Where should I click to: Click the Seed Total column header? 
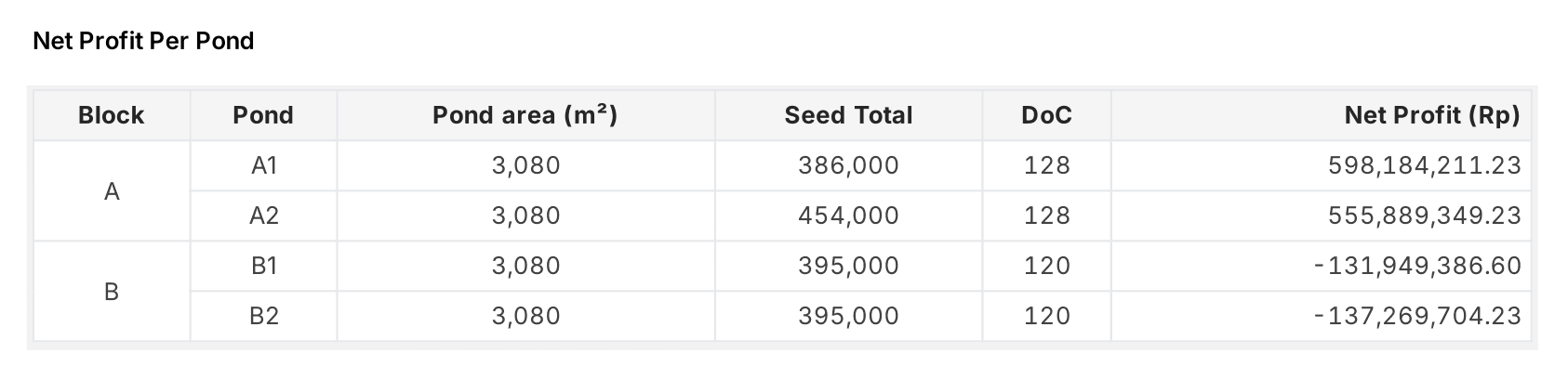click(x=848, y=115)
